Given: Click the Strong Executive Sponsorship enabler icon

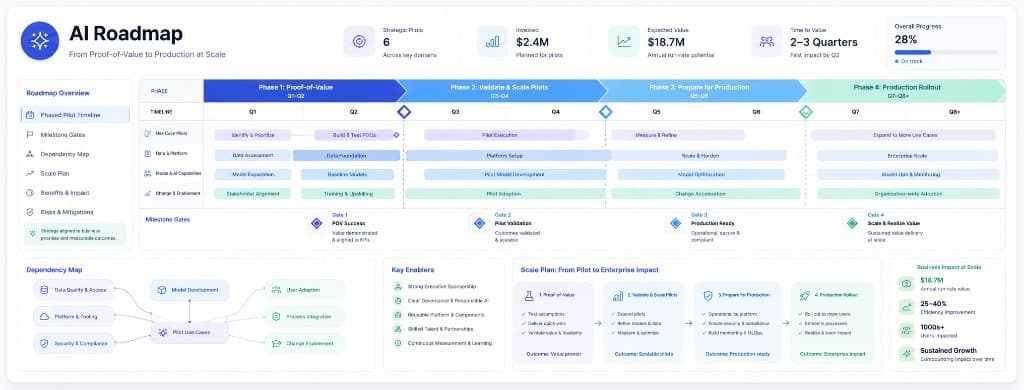Looking at the screenshot, I should point(398,286).
